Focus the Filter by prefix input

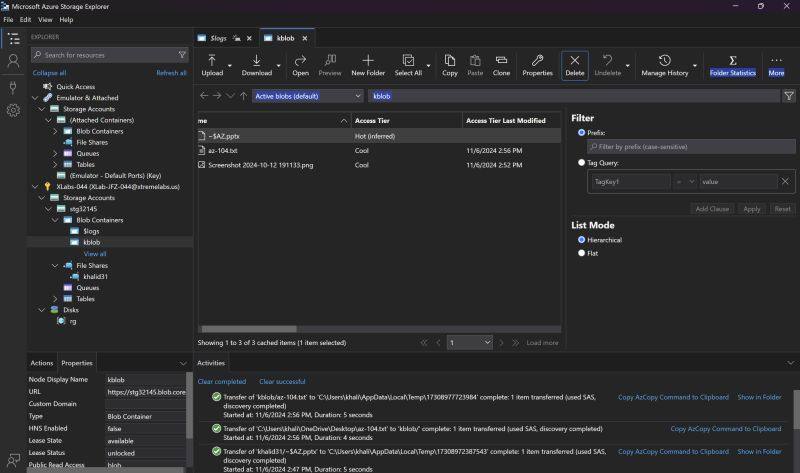[691, 146]
